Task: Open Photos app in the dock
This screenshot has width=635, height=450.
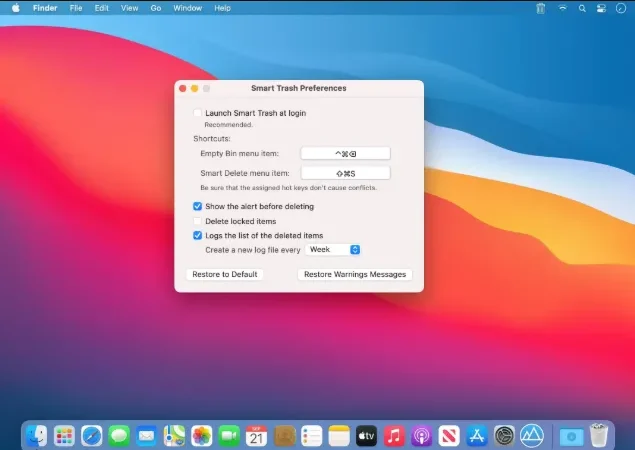Action: pyautogui.click(x=201, y=436)
